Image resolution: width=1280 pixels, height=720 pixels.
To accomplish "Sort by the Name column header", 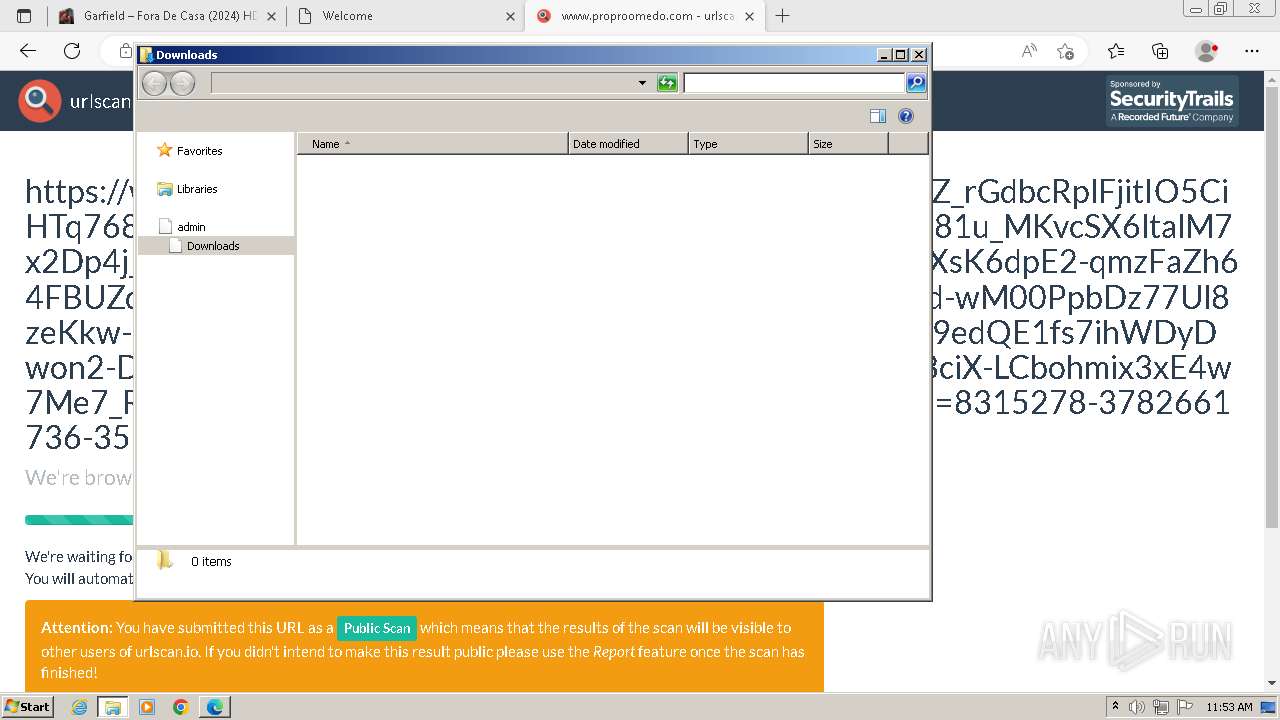I will (433, 144).
